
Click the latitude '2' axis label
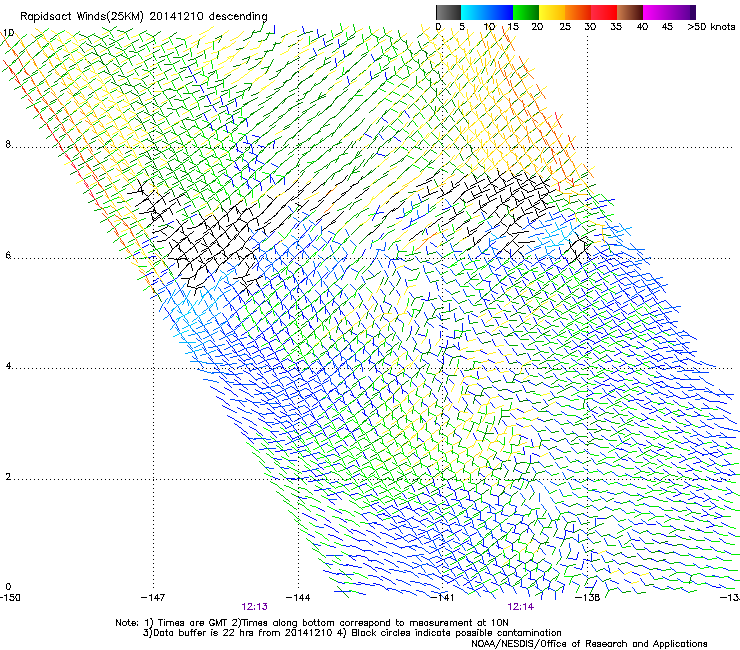pyautogui.click(x=8, y=477)
